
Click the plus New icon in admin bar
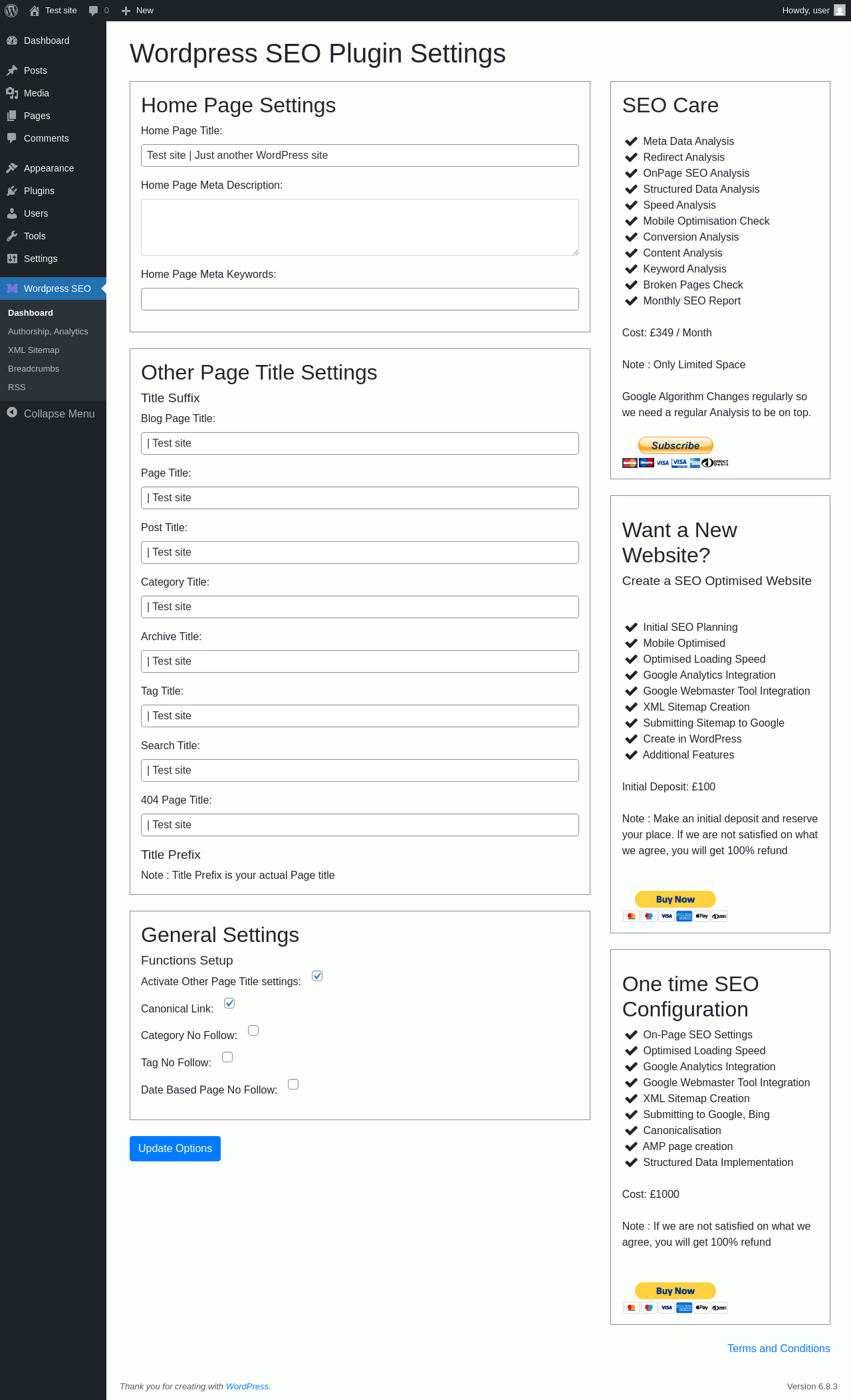point(126,11)
